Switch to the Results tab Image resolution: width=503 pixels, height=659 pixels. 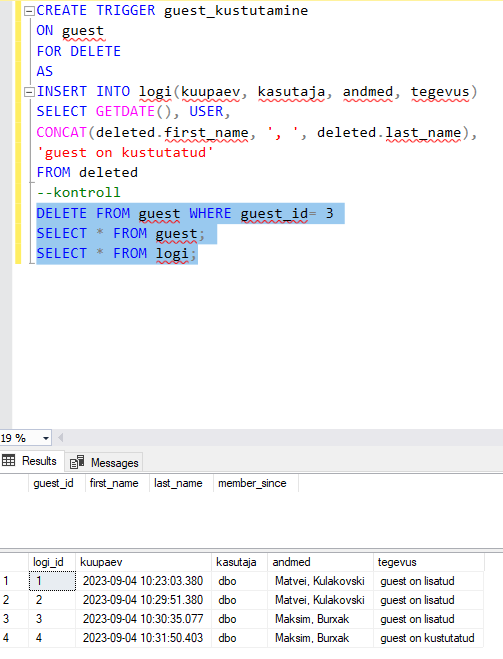32,461
